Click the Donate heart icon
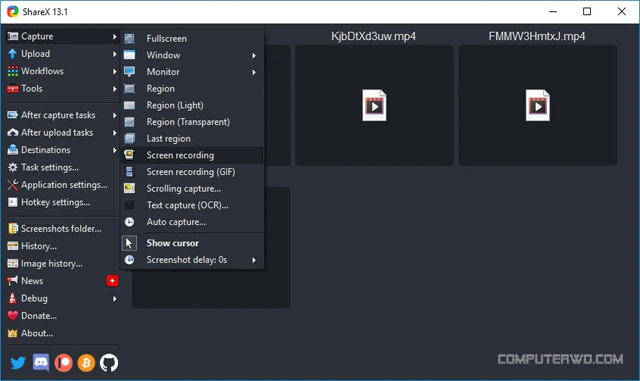The height and width of the screenshot is (381, 640). 13,316
